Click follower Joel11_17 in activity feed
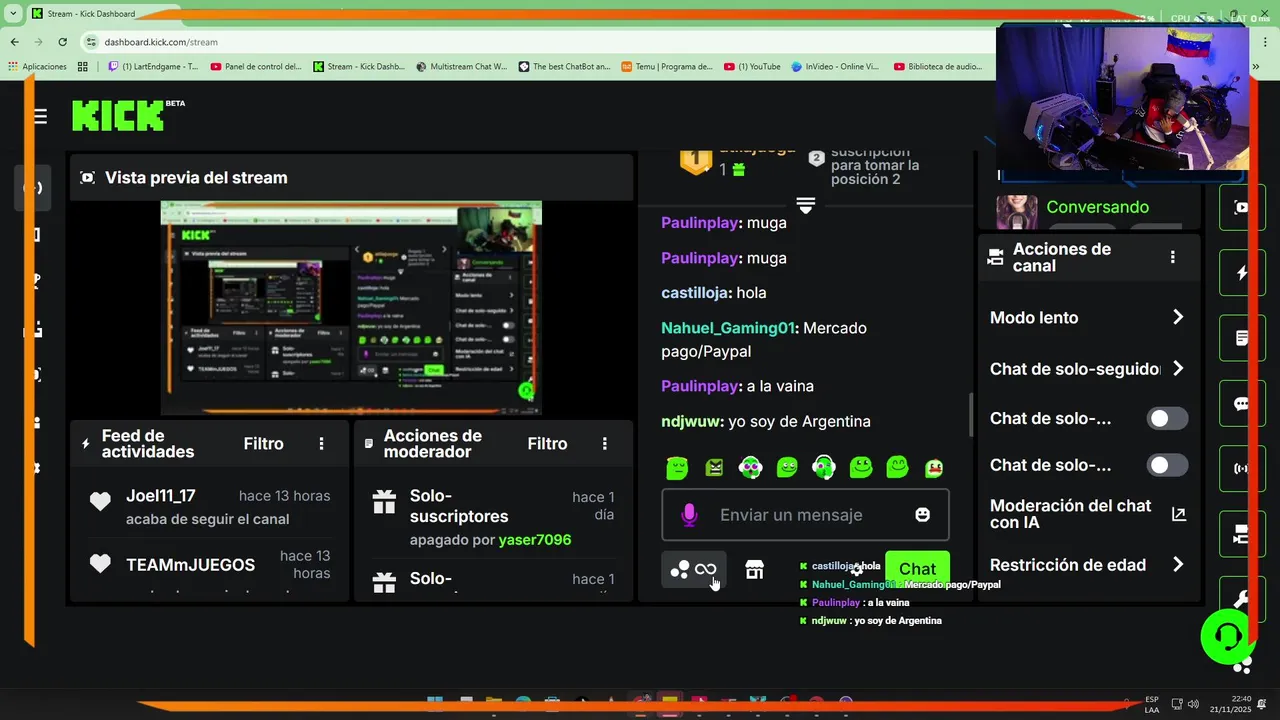 coord(160,496)
